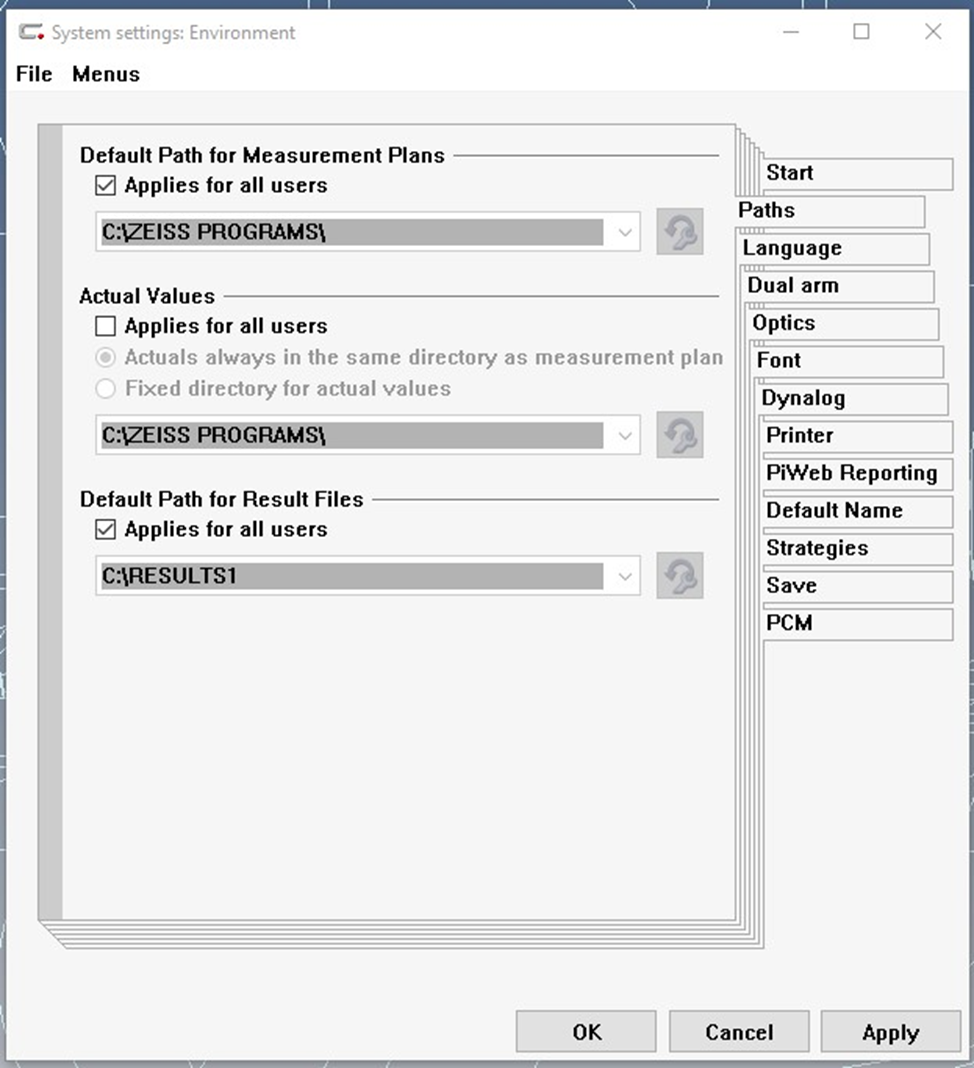Expand the Result Files path dropdown
This screenshot has width=974, height=1068.
[625, 576]
